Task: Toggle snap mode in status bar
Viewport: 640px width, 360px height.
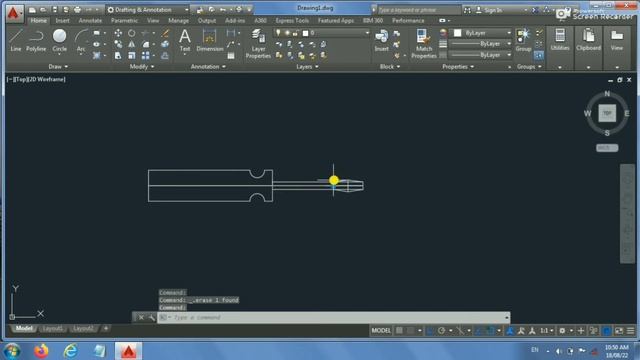Action: [411, 331]
